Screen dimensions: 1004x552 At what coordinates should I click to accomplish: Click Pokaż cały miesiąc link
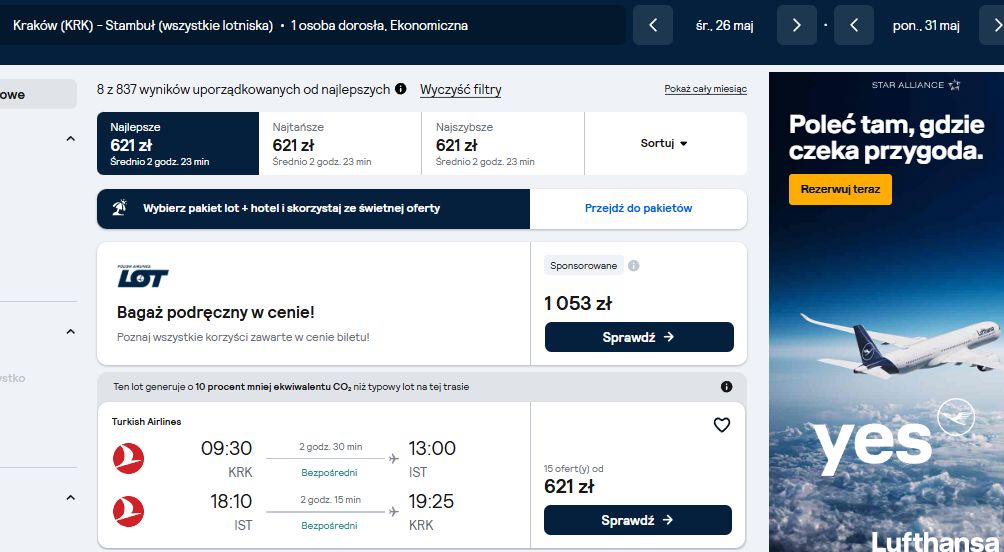tap(706, 89)
